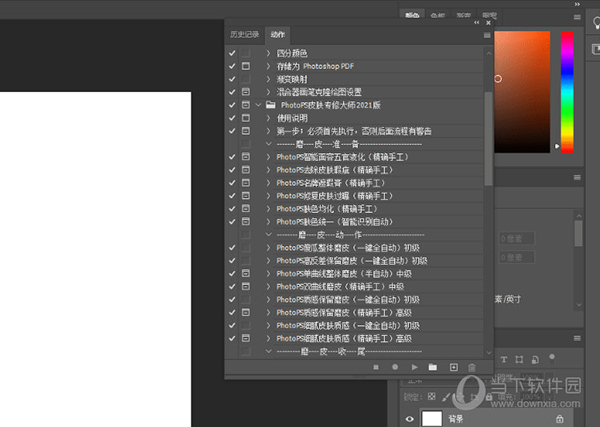Click the rainbow hue slider strip
This screenshot has height=427, width=600.
coord(567,90)
